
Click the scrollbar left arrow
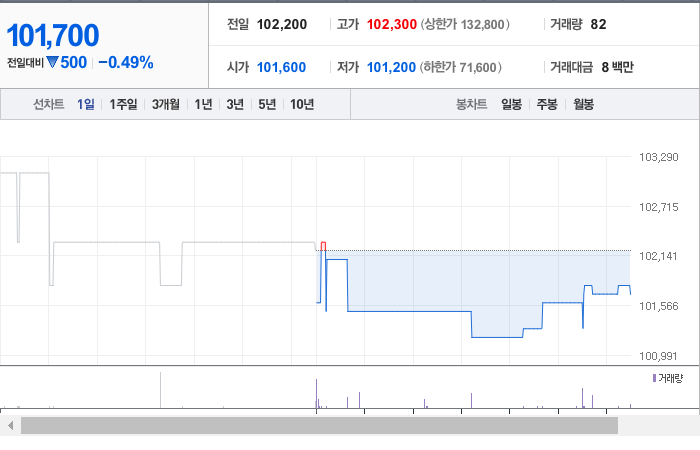[10, 425]
